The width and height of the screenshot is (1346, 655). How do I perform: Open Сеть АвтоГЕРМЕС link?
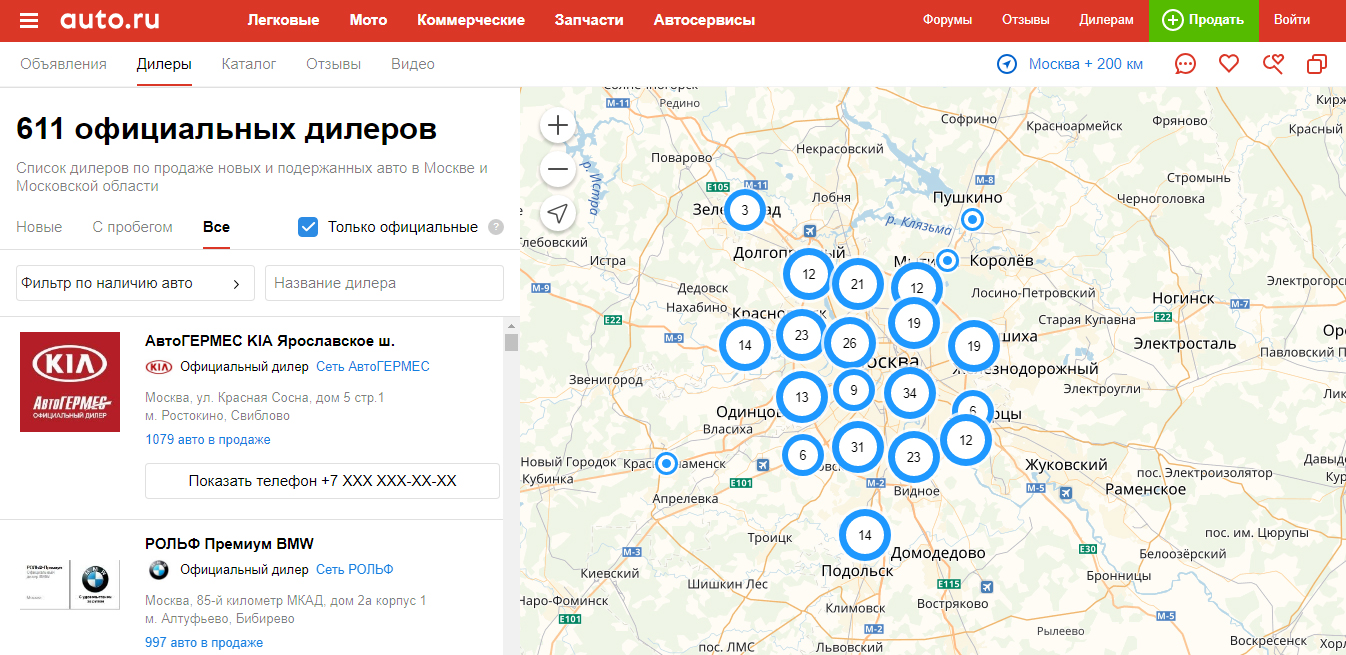373,367
